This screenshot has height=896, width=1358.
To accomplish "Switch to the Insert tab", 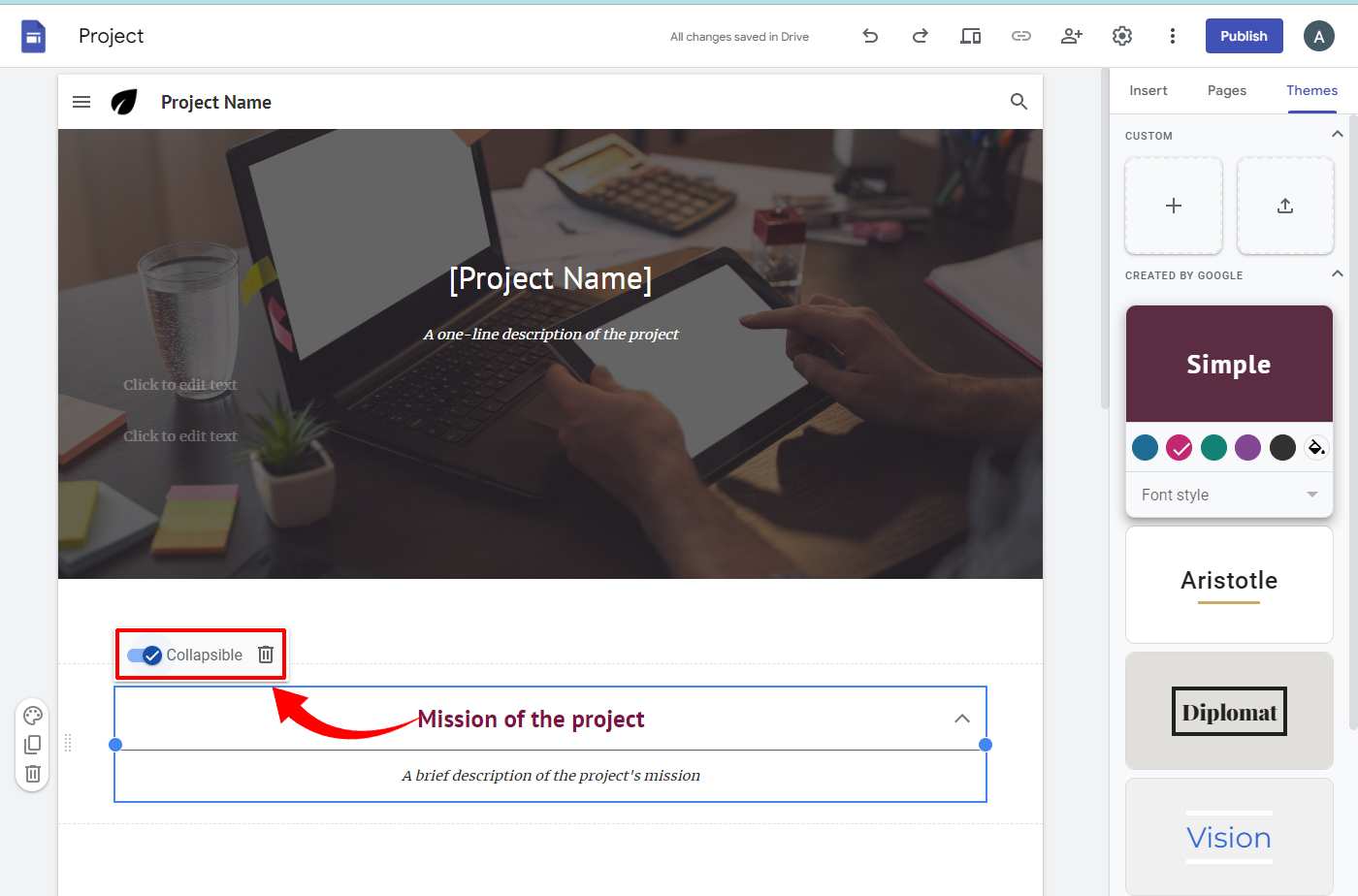I will 1148,89.
